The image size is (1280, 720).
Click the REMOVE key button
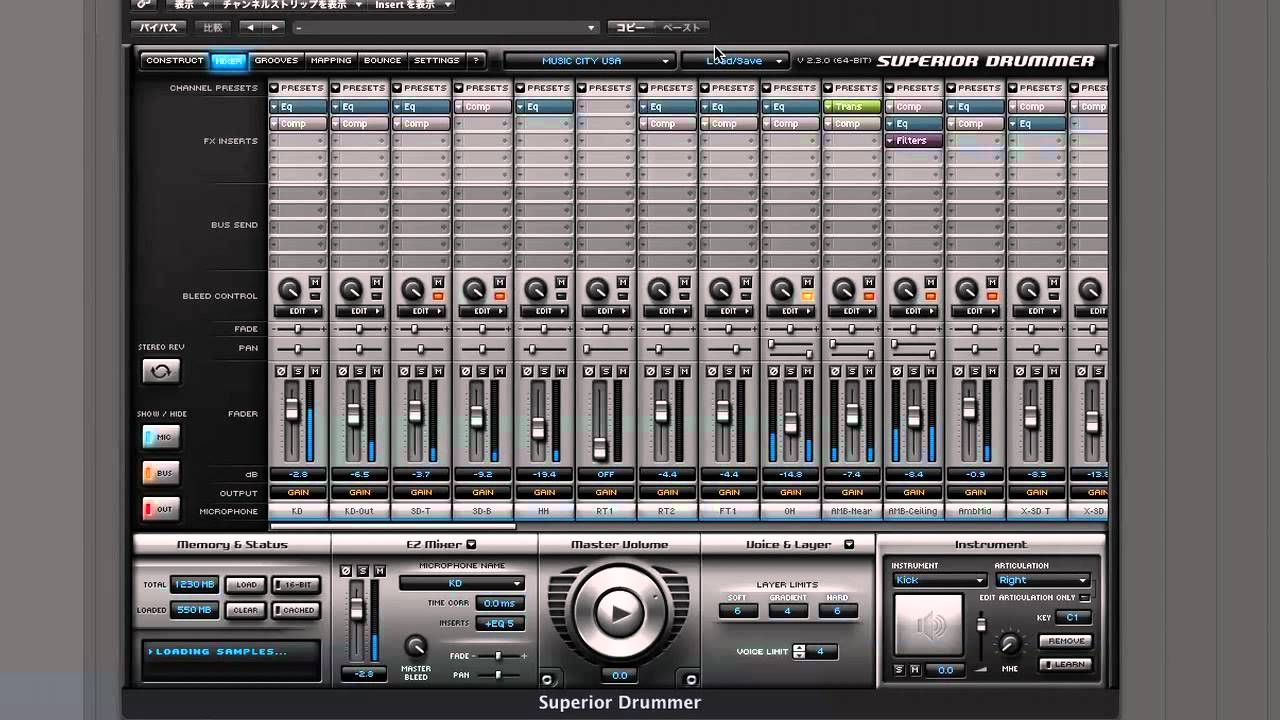(x=1066, y=641)
